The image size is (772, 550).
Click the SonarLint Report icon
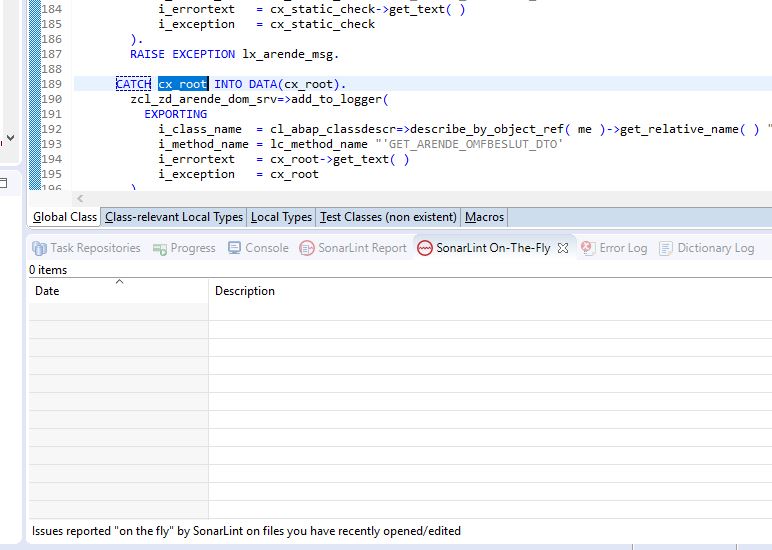pyautogui.click(x=308, y=248)
